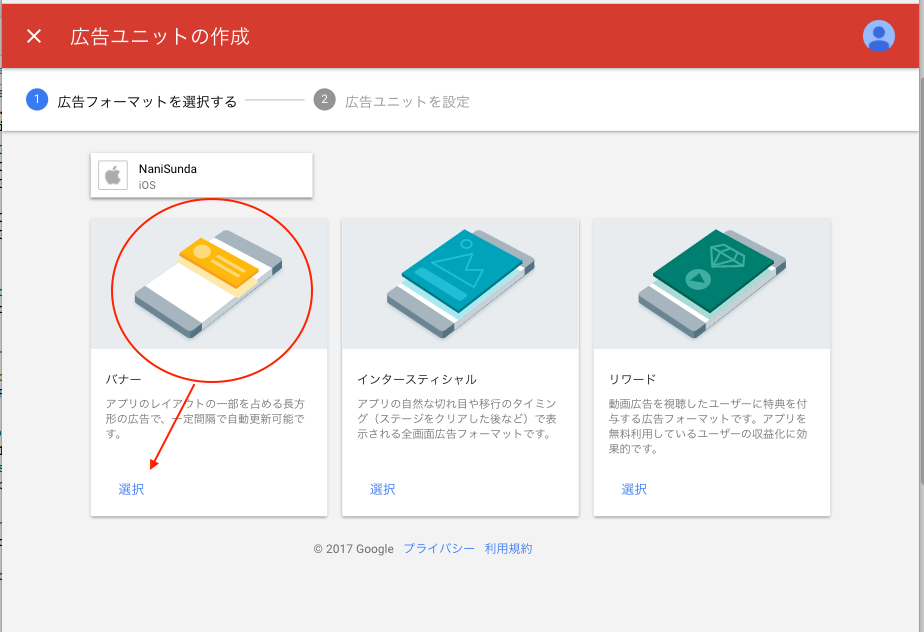This screenshot has width=924, height=632.
Task: Click the interstitial description text
Action: (x=457, y=419)
